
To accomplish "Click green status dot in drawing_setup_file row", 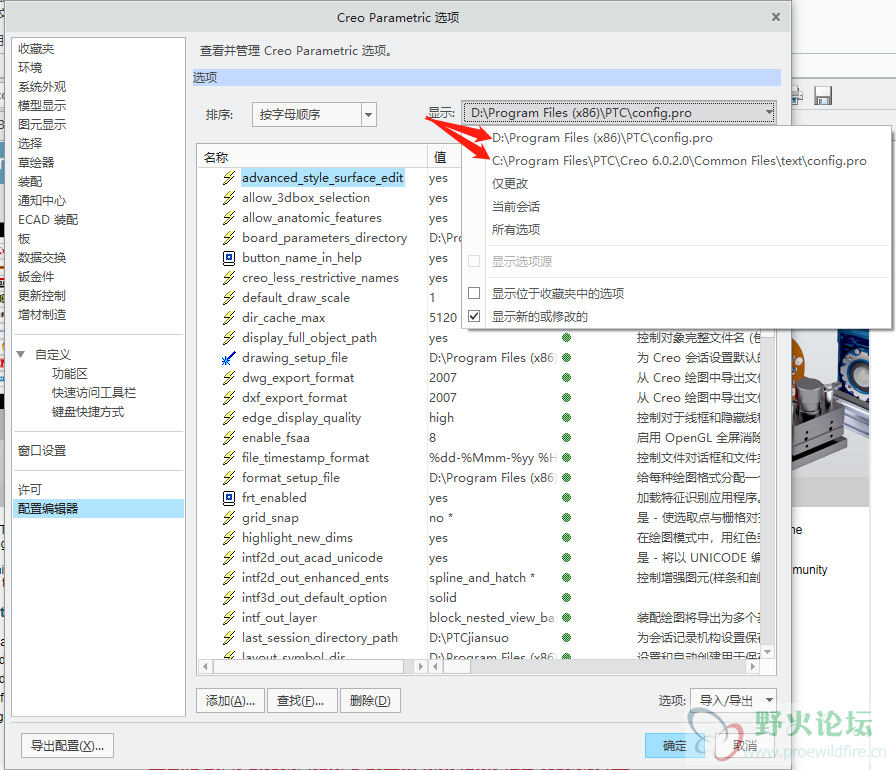I will (566, 358).
